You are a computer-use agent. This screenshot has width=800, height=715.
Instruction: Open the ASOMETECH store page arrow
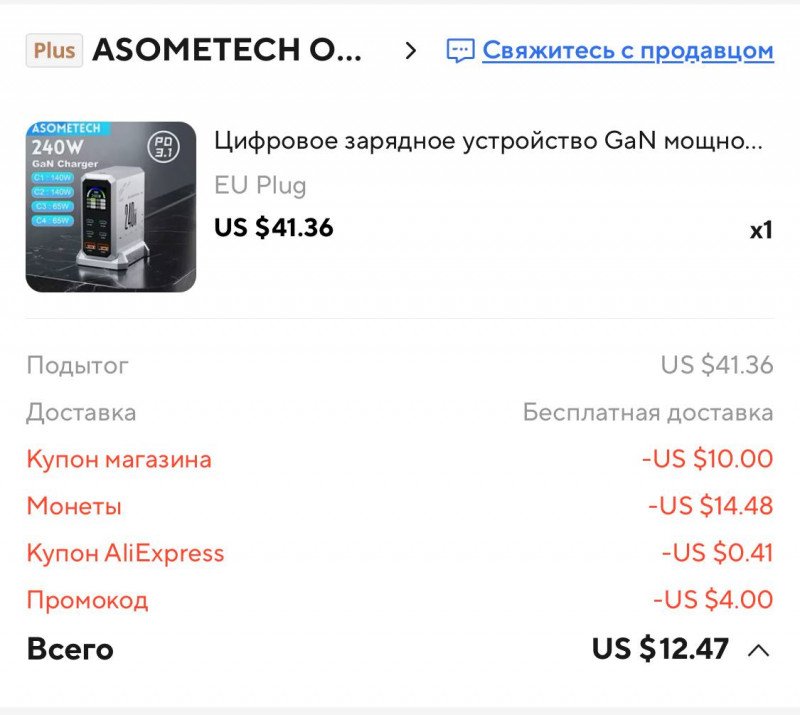[410, 51]
